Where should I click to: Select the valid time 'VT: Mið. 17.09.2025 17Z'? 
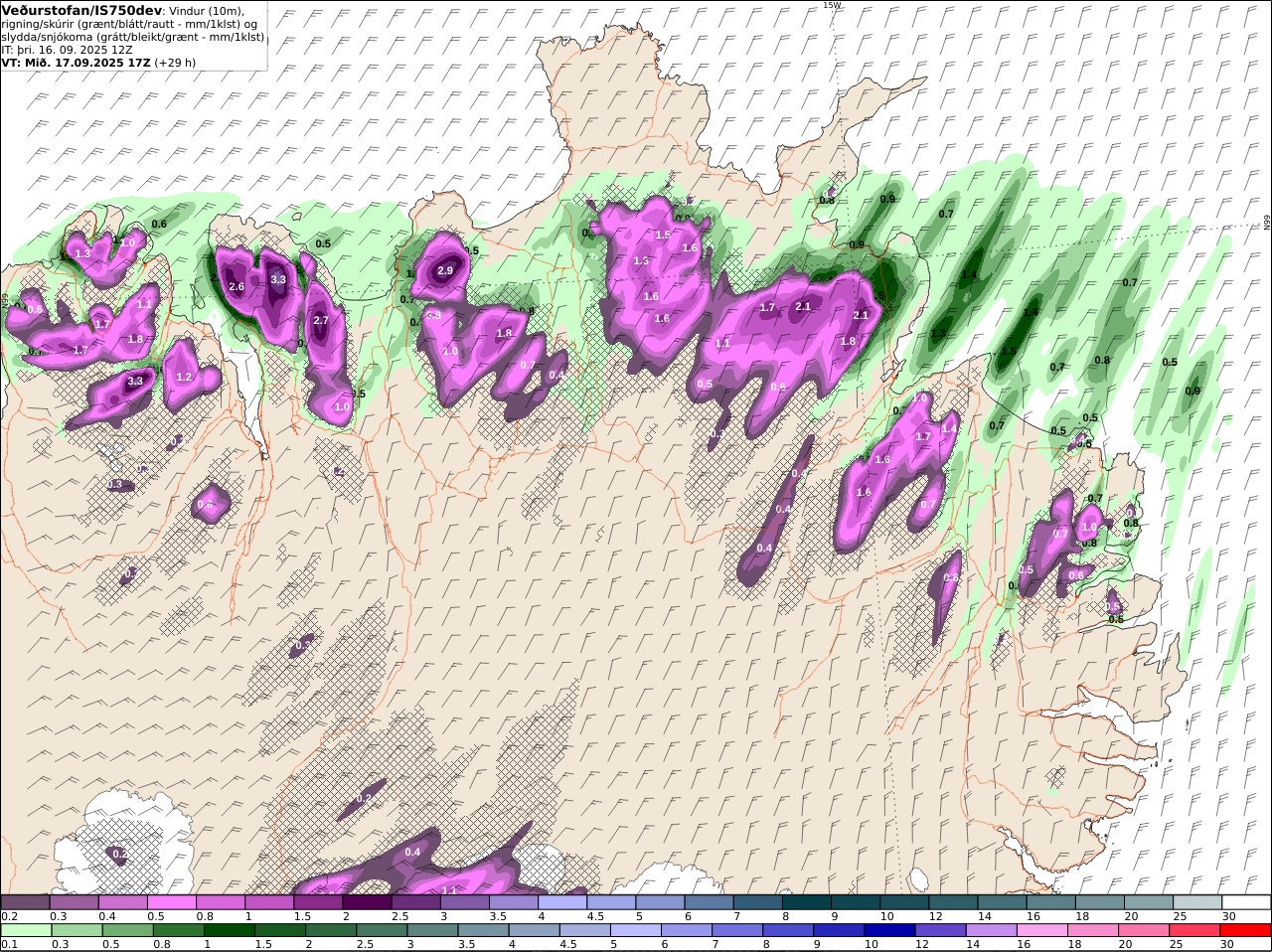click(x=76, y=63)
